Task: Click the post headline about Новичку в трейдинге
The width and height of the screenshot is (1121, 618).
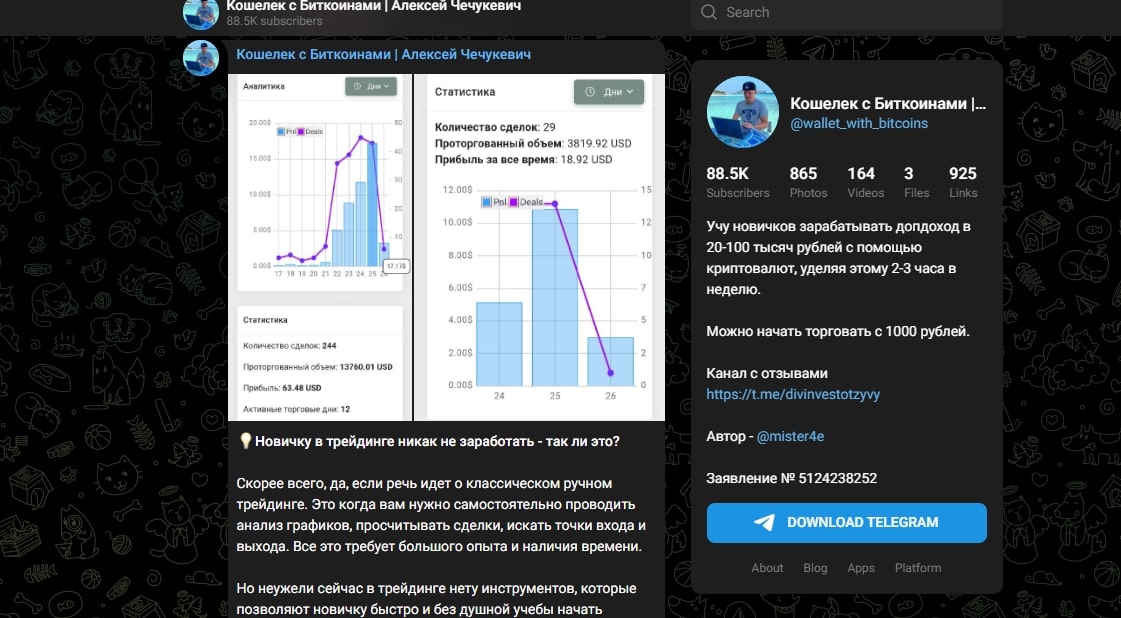Action: 437,442
